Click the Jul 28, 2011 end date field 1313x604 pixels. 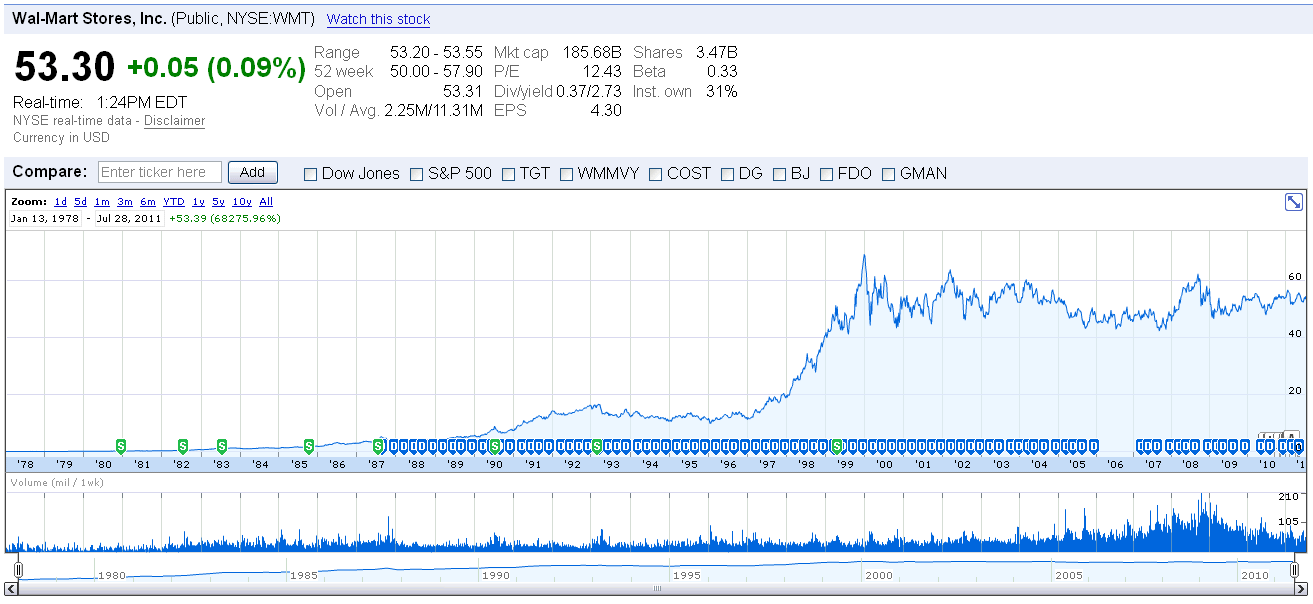(130, 217)
